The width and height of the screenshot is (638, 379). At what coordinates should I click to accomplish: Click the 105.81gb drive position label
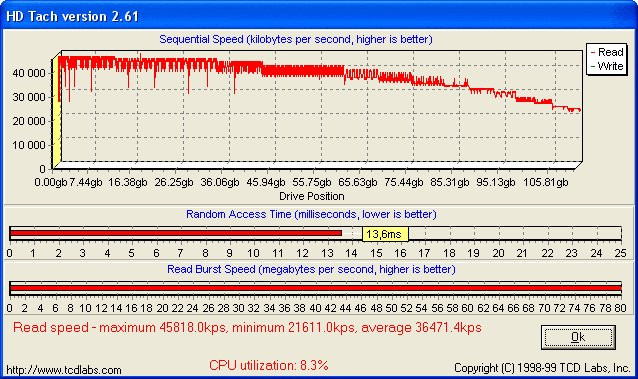click(546, 182)
